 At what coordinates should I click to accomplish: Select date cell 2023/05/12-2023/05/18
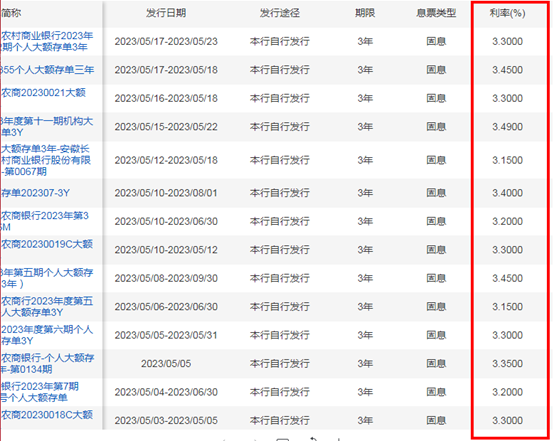coord(166,160)
